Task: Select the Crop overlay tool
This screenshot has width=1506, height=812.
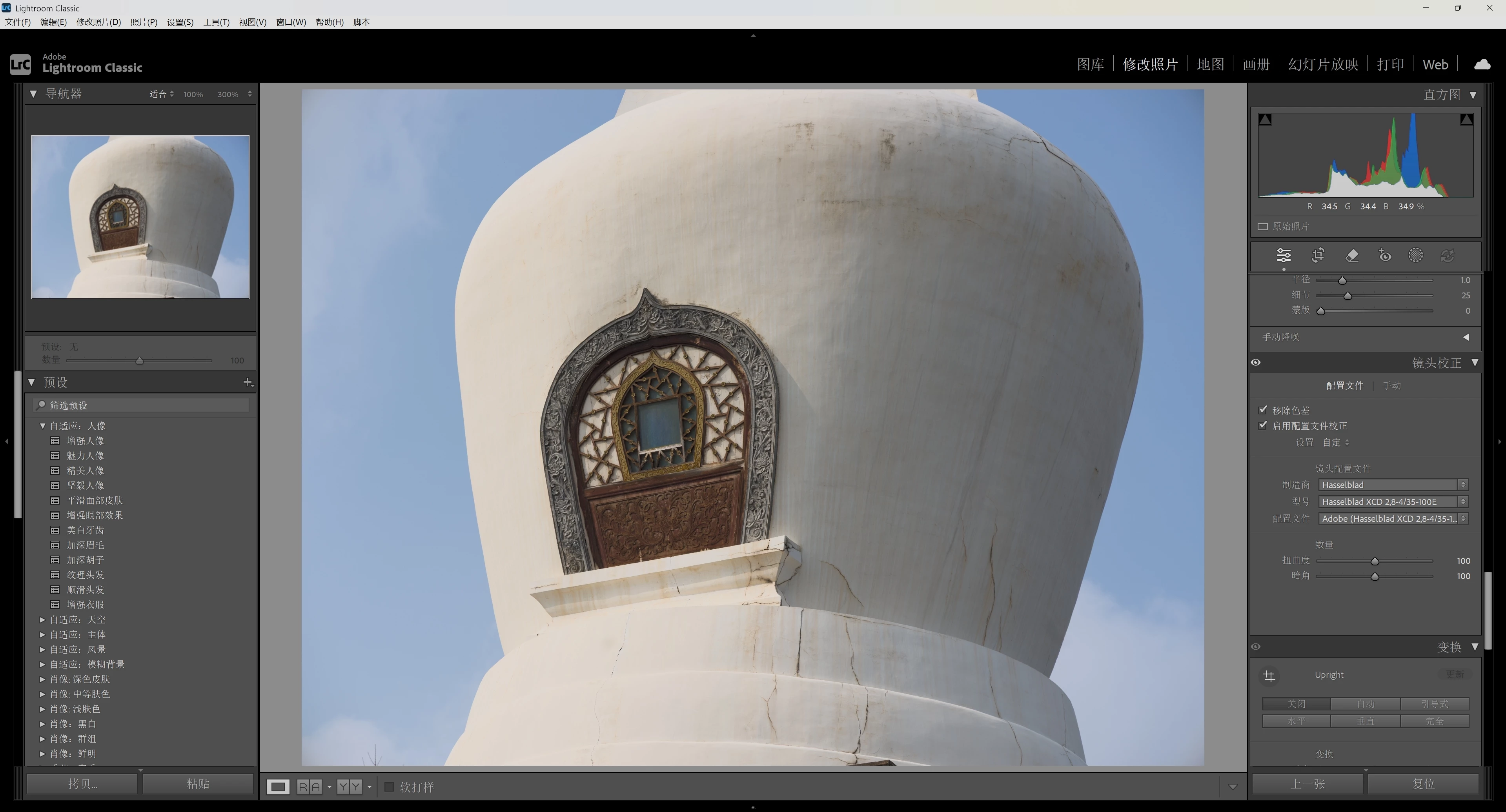Action: click(1318, 256)
